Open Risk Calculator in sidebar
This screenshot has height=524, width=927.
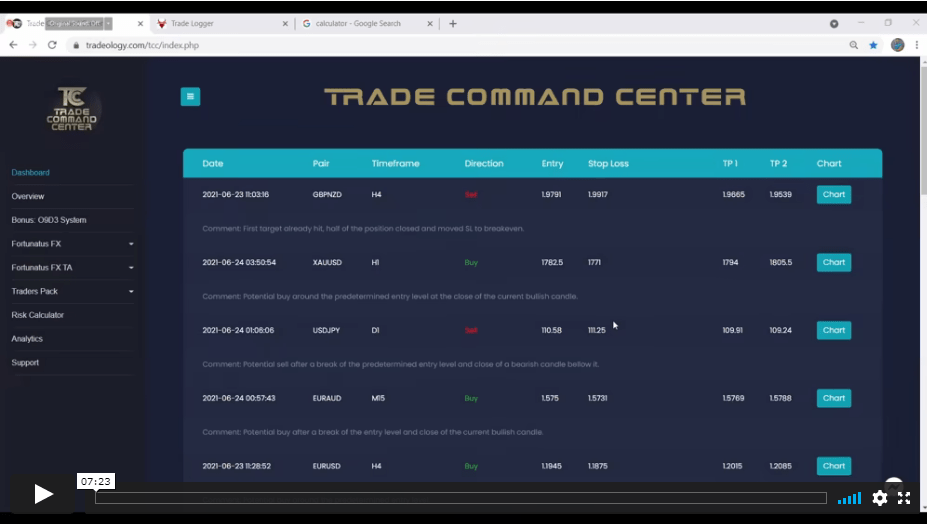pyautogui.click(x=38, y=315)
